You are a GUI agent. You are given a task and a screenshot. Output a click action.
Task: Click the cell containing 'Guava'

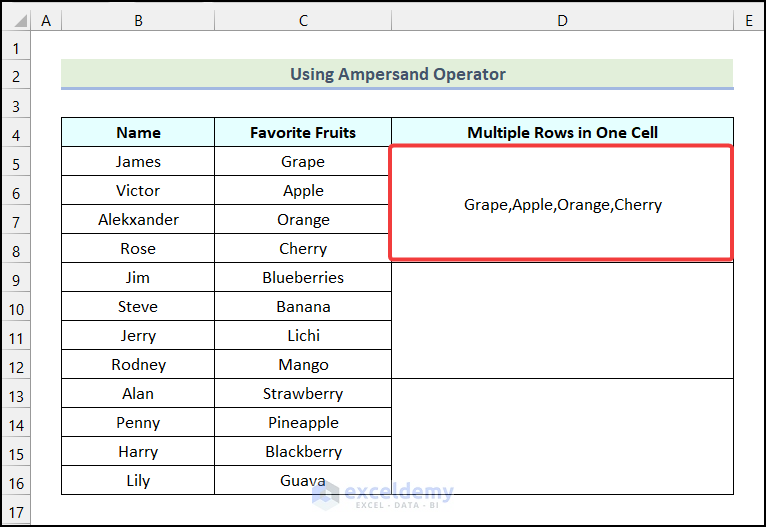[303, 481]
